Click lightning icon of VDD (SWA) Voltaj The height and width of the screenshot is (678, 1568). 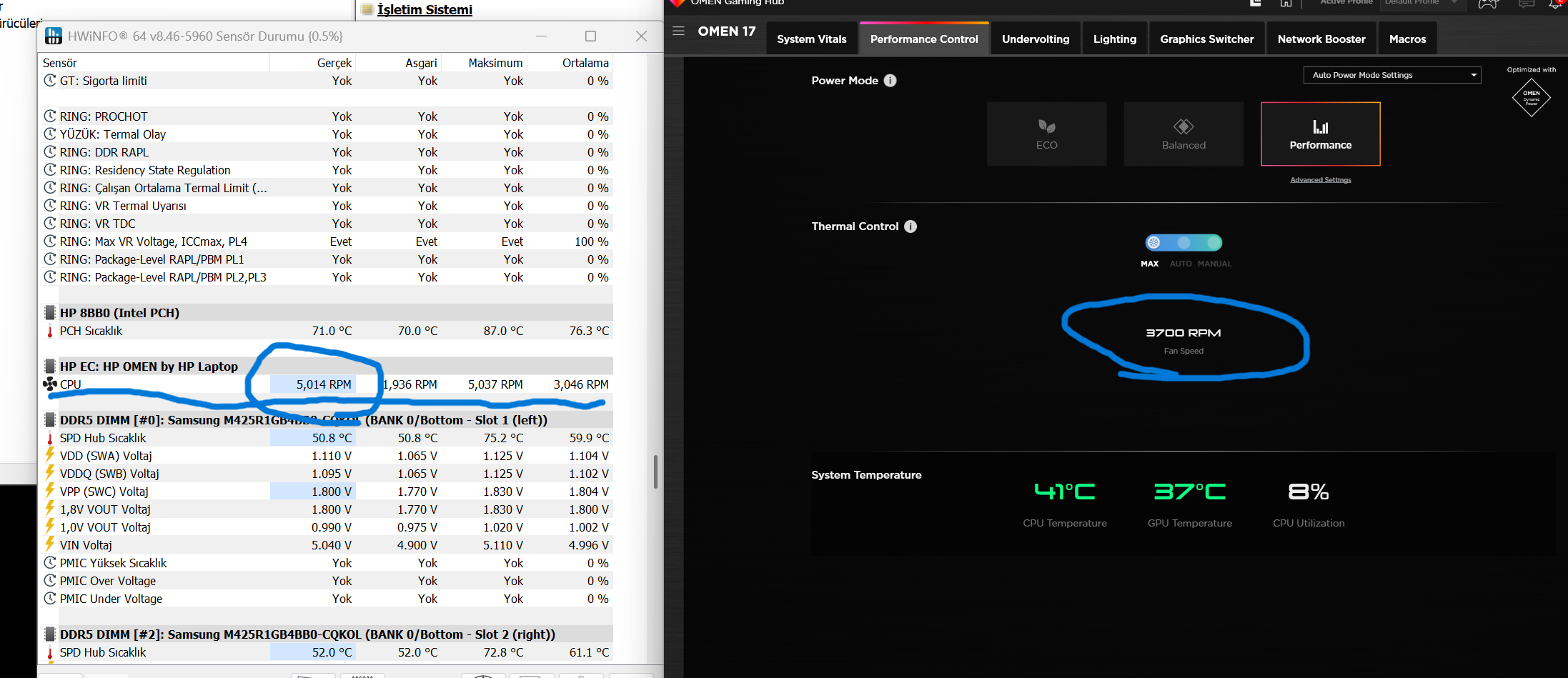(50, 455)
